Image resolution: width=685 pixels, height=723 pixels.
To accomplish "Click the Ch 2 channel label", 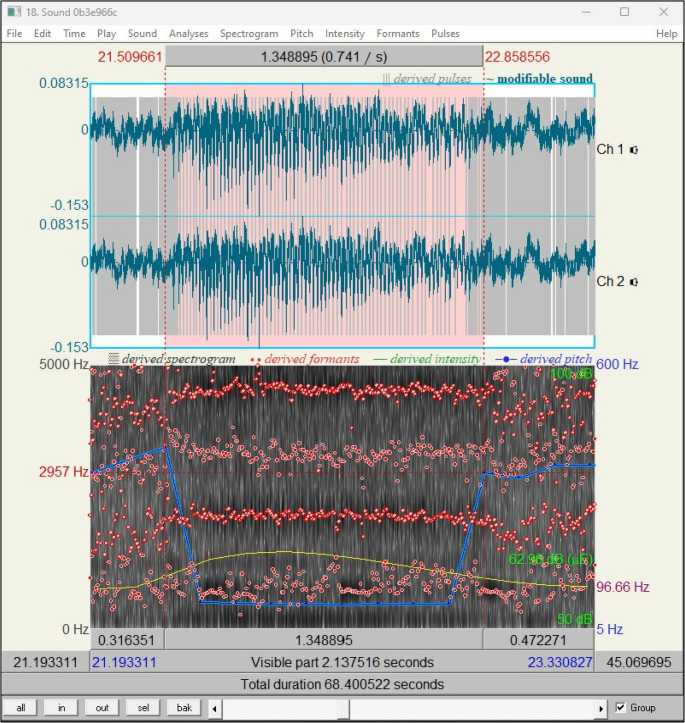I will [x=610, y=281].
